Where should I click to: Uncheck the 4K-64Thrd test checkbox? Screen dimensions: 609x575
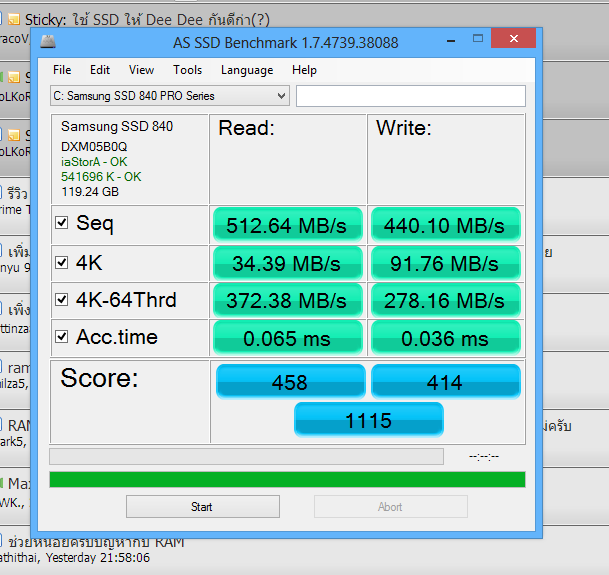click(x=62, y=300)
